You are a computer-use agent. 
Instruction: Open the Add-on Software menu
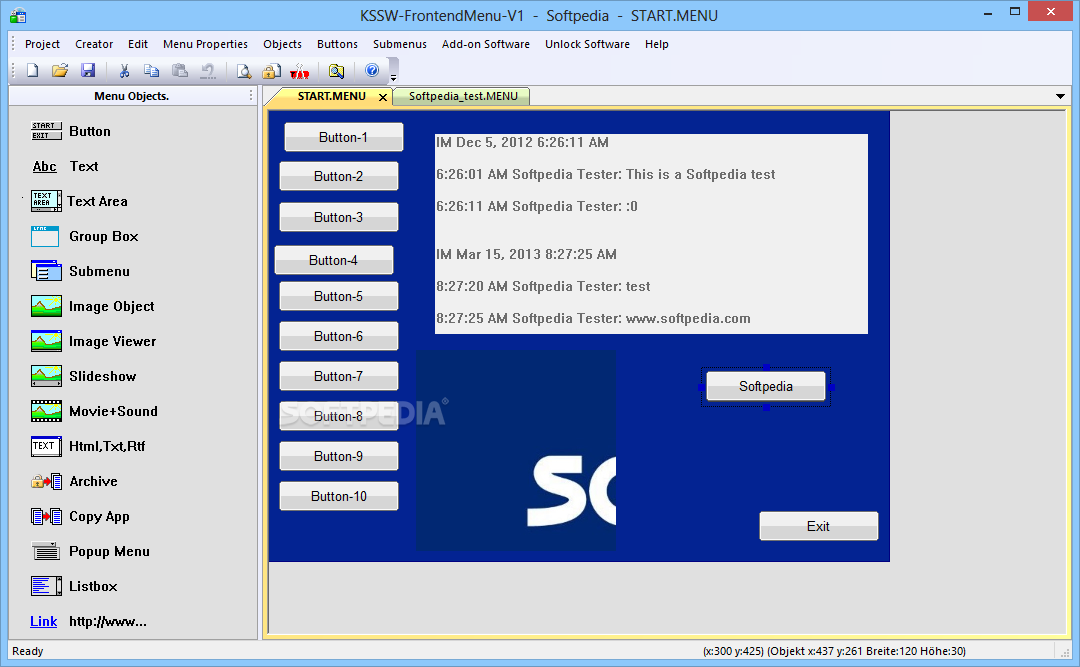click(x=486, y=44)
